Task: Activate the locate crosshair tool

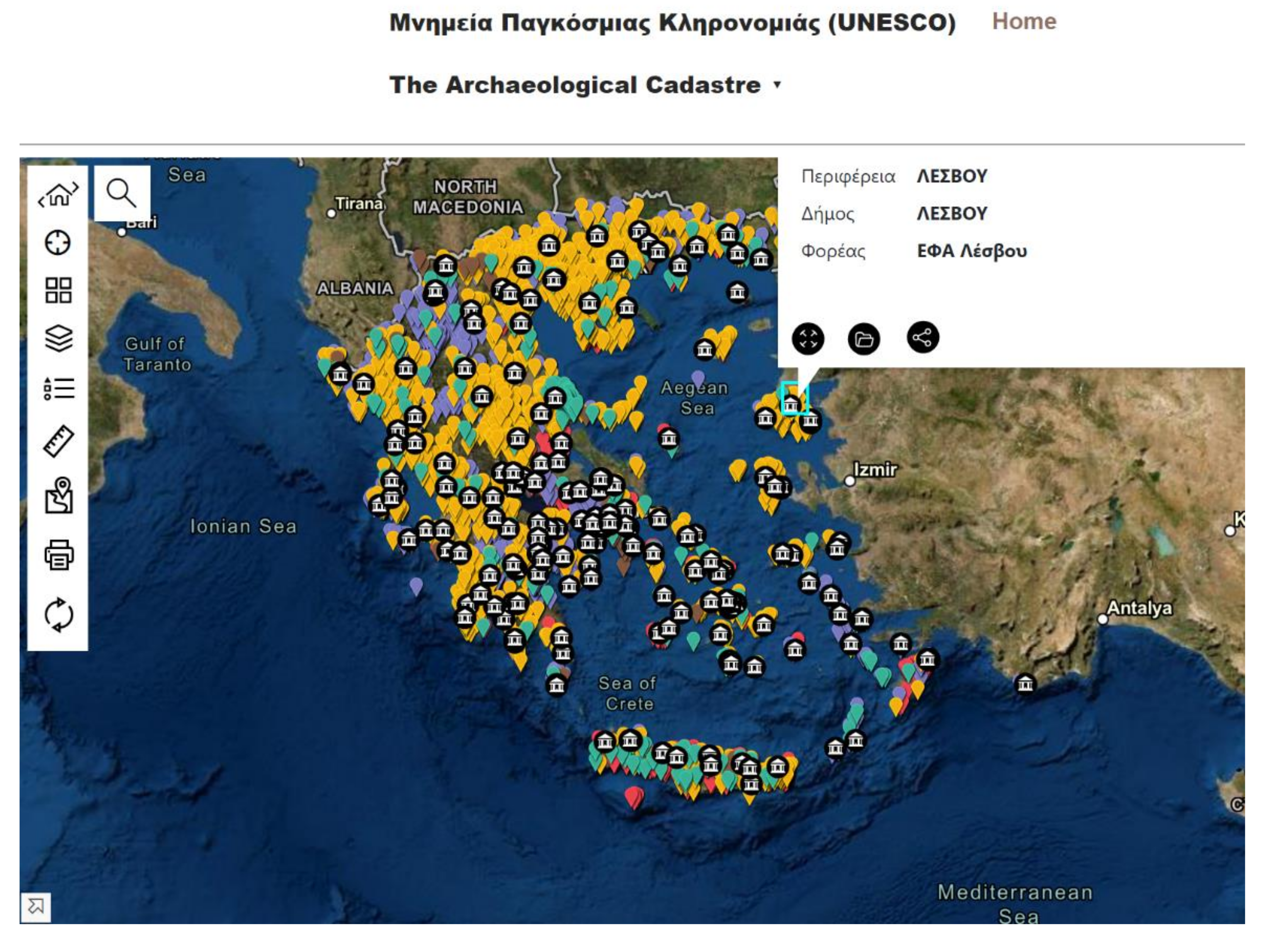Action: [x=58, y=243]
